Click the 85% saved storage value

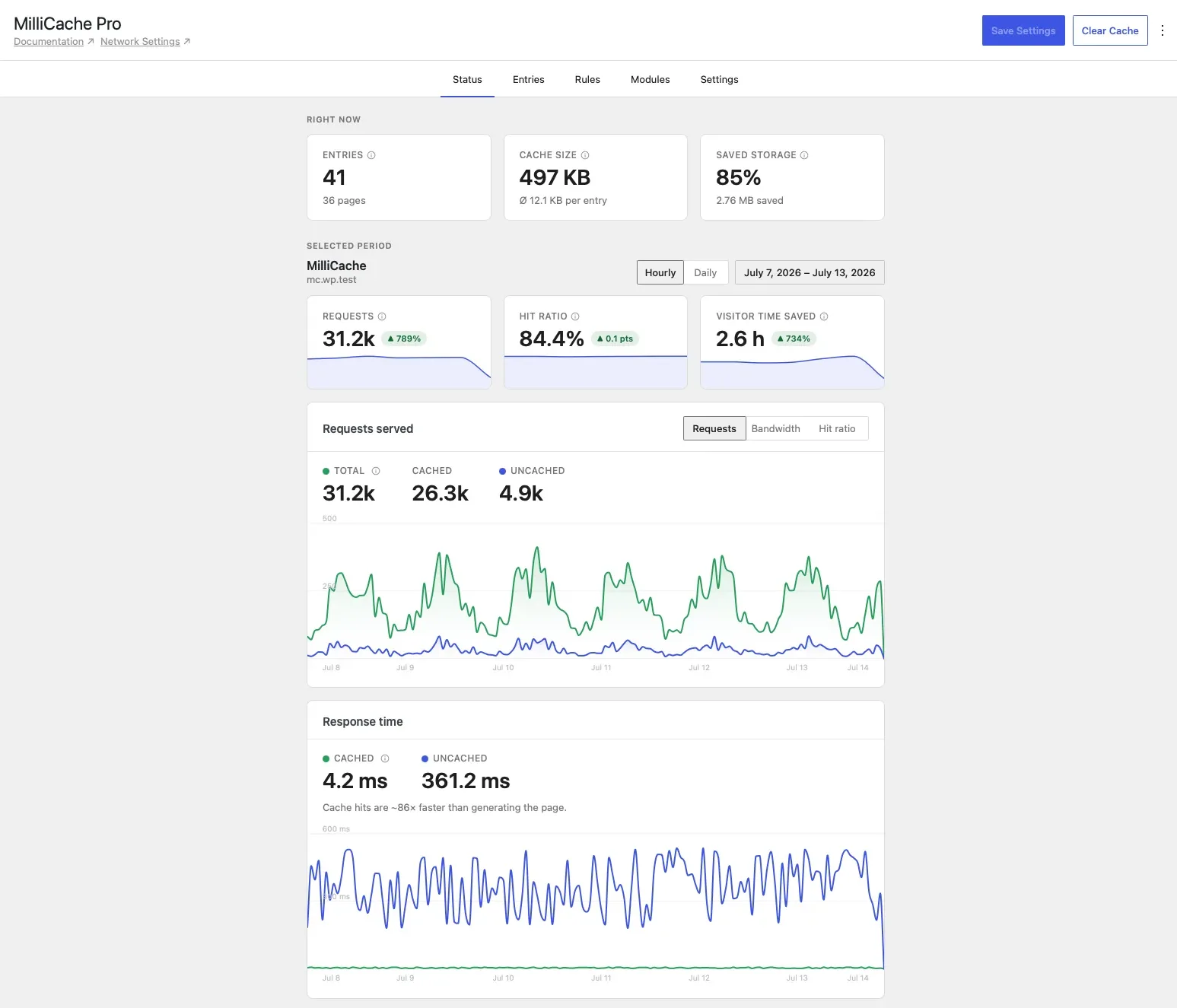coord(738,177)
